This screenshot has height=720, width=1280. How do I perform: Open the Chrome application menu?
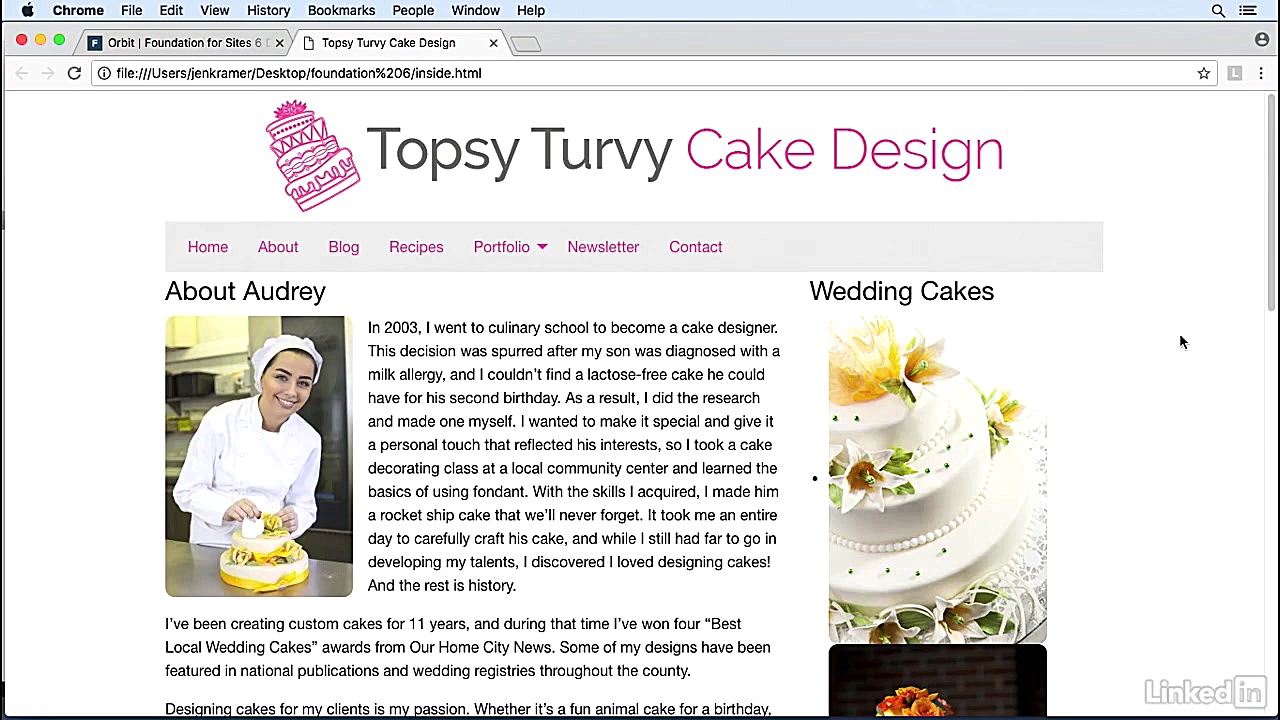coord(78,10)
